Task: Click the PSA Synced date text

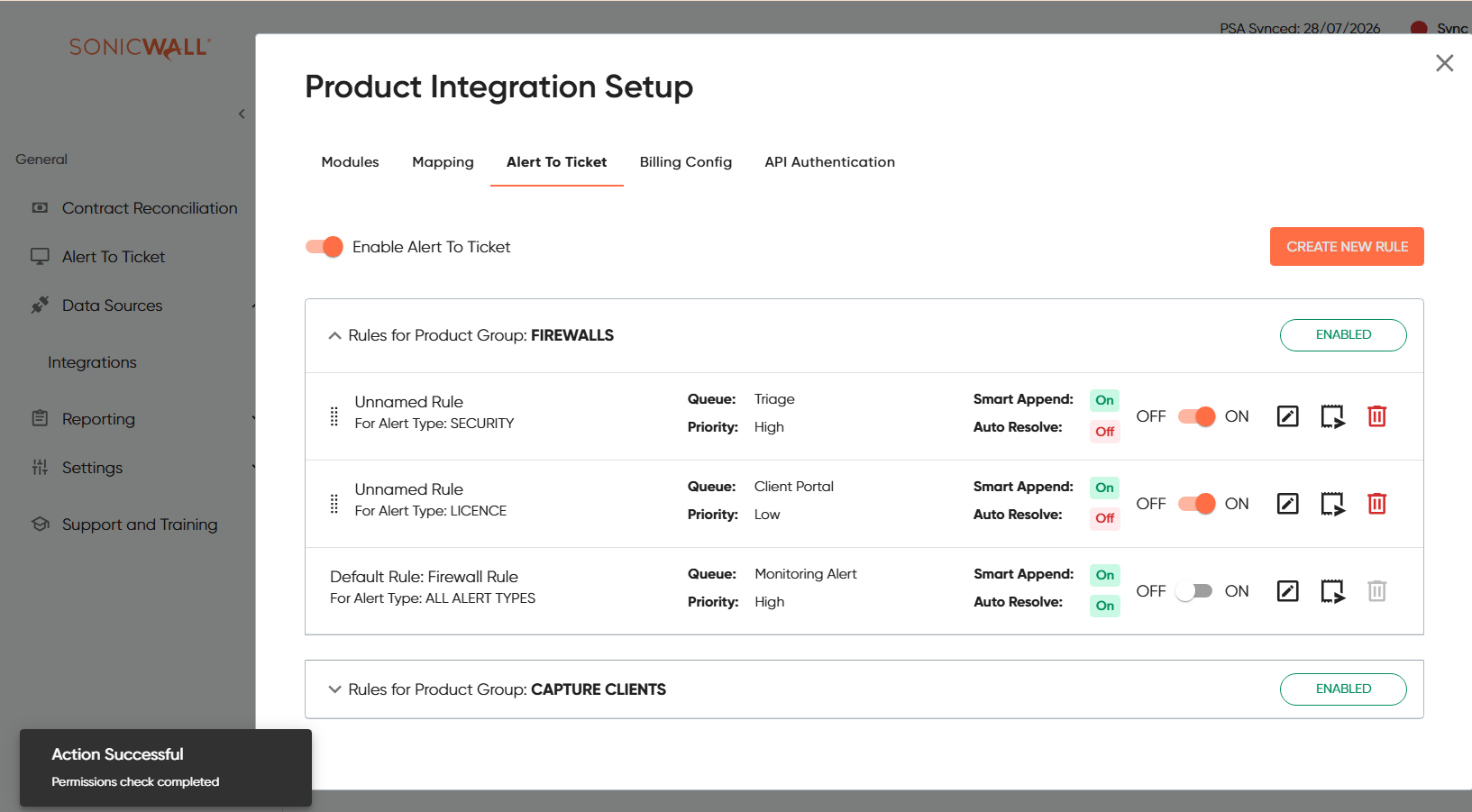Action: (1300, 28)
